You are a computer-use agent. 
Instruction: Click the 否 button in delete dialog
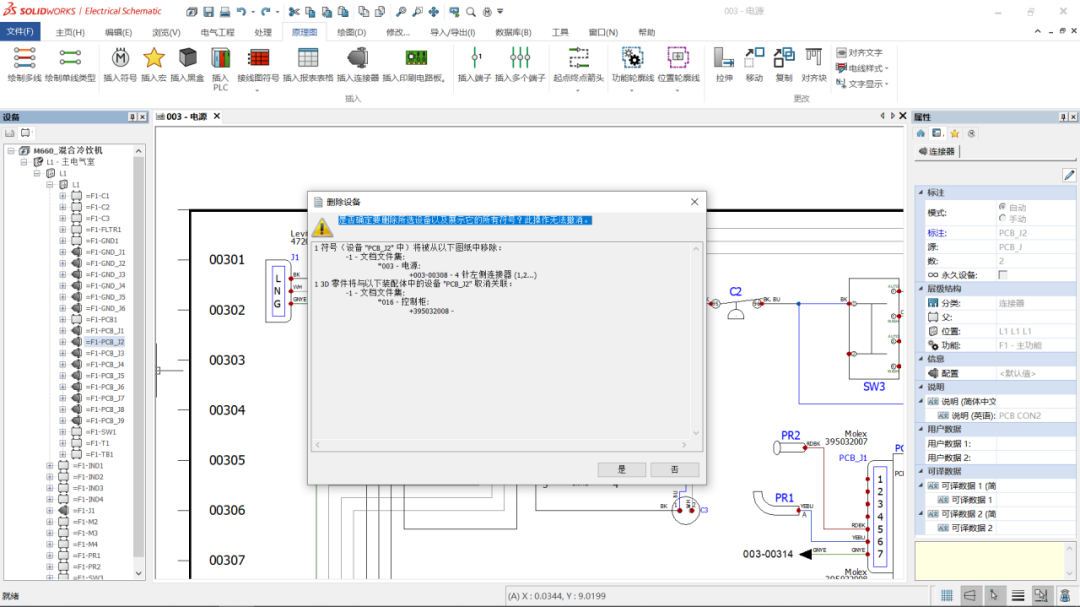click(675, 468)
